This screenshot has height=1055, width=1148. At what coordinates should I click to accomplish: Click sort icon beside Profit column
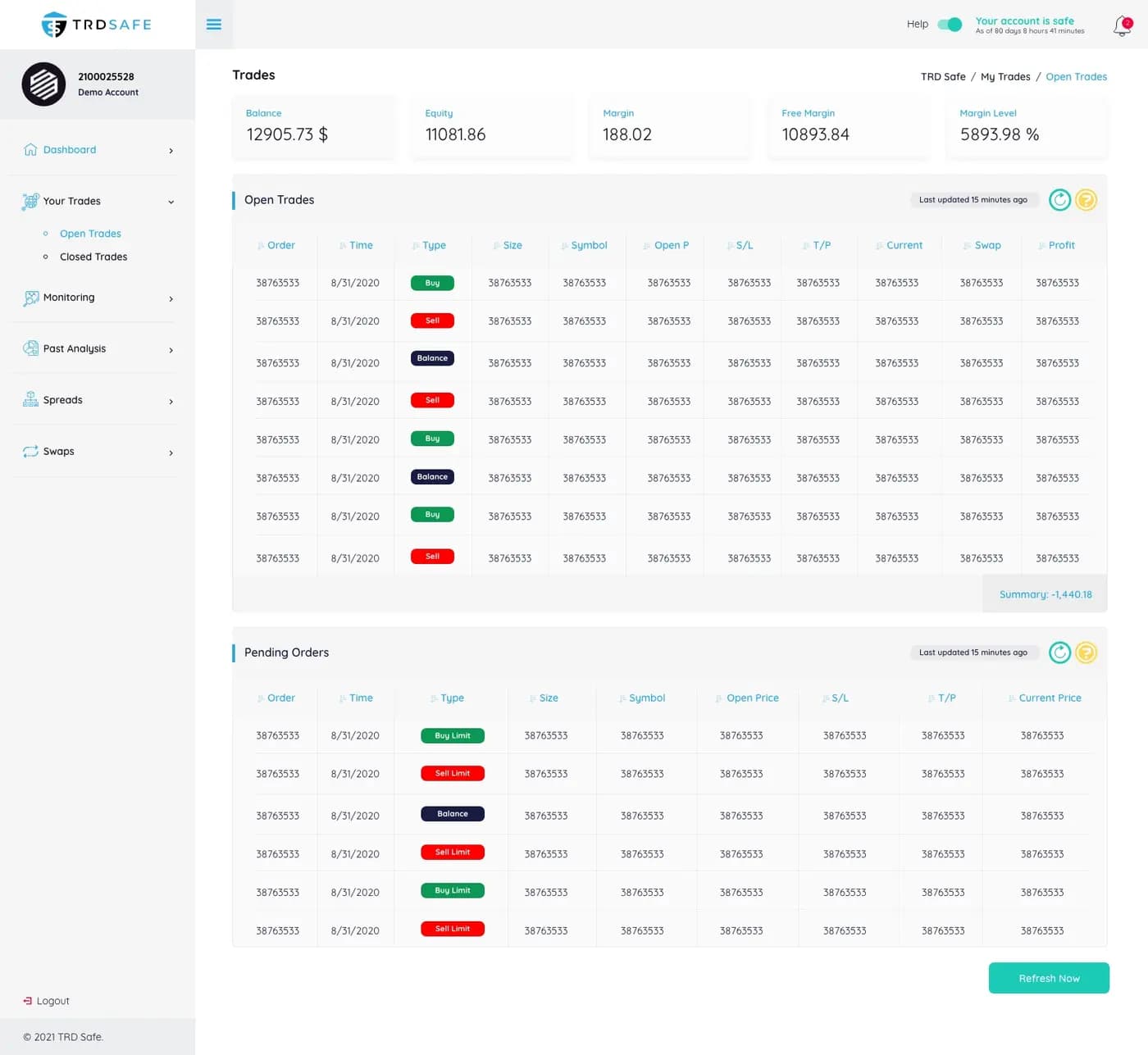[1042, 246]
